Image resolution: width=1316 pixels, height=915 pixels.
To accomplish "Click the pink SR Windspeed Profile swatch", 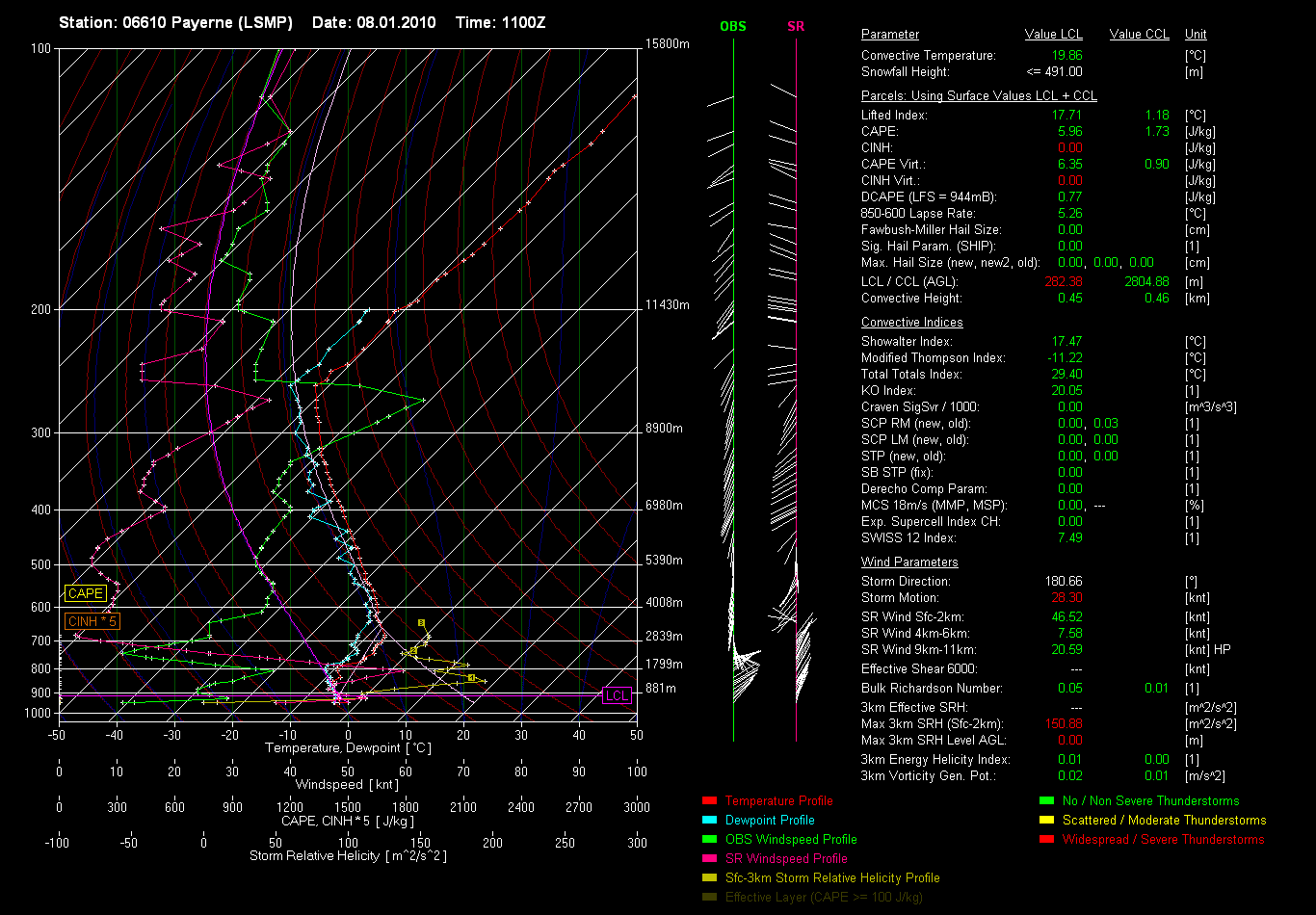I will pos(709,859).
